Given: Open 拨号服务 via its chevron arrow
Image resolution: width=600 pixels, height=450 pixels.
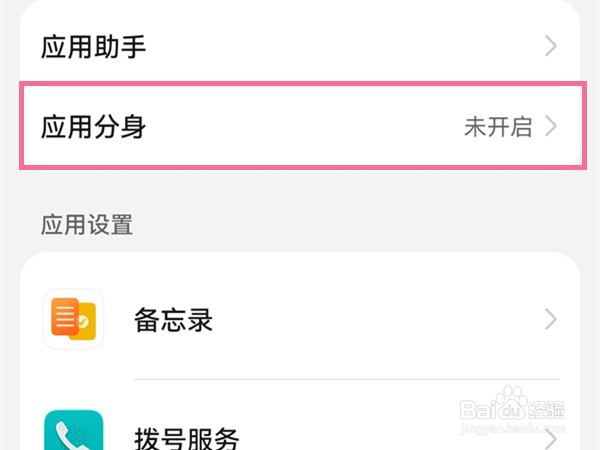Looking at the screenshot, I should tap(550, 439).
